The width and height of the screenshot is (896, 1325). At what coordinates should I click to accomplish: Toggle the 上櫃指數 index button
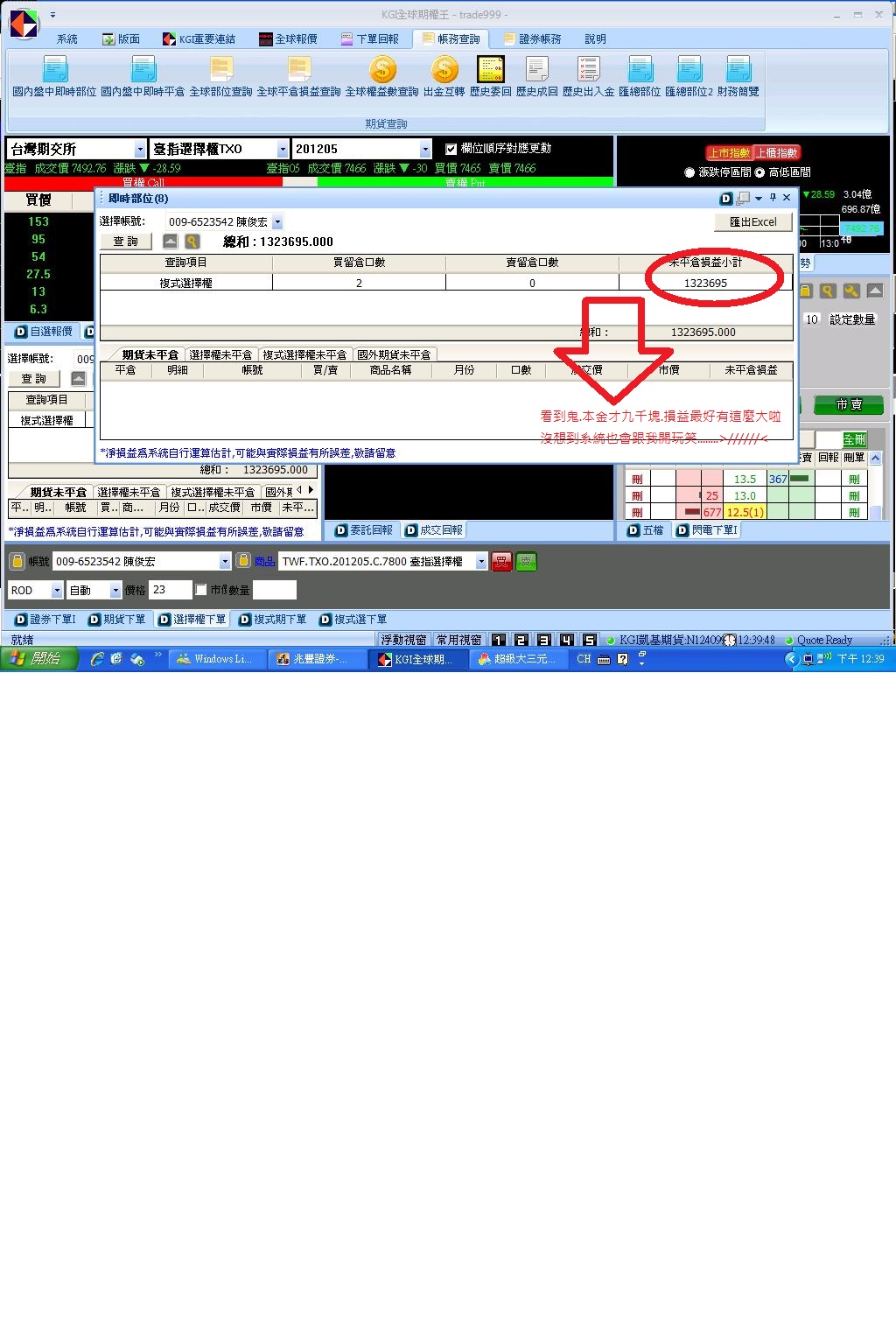776,153
